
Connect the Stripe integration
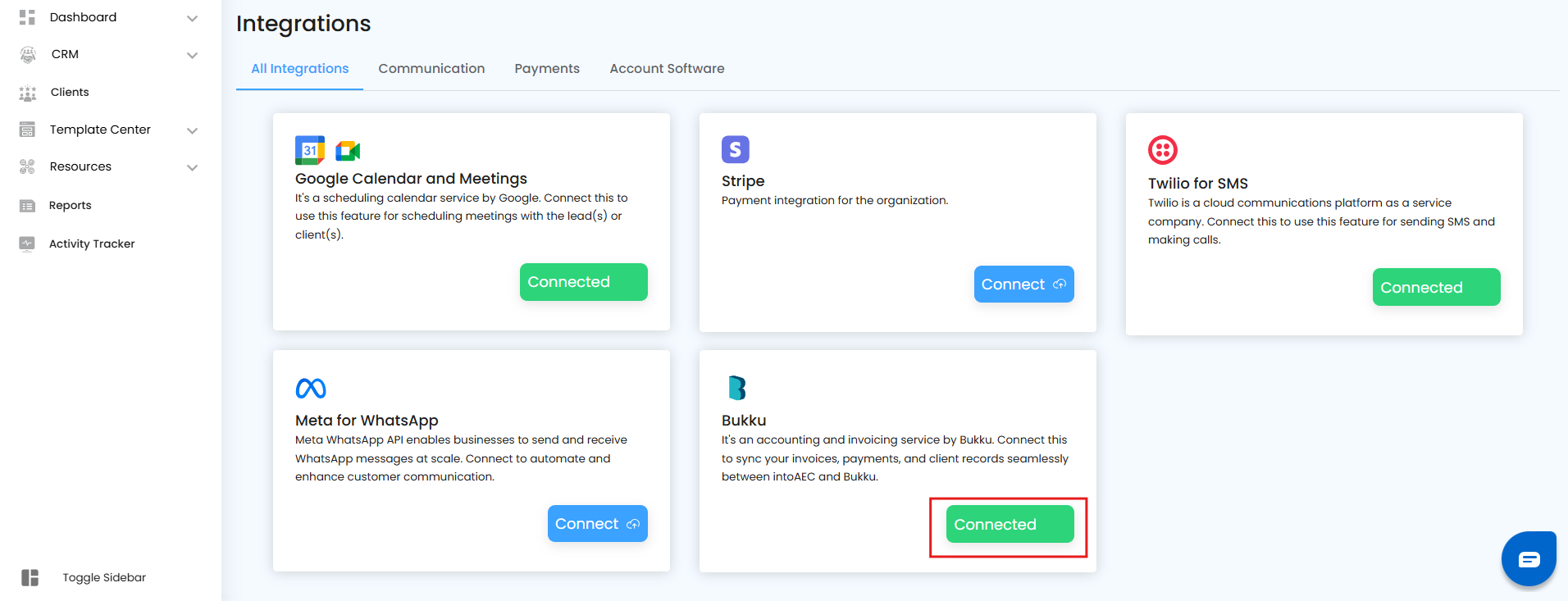click(x=1023, y=285)
